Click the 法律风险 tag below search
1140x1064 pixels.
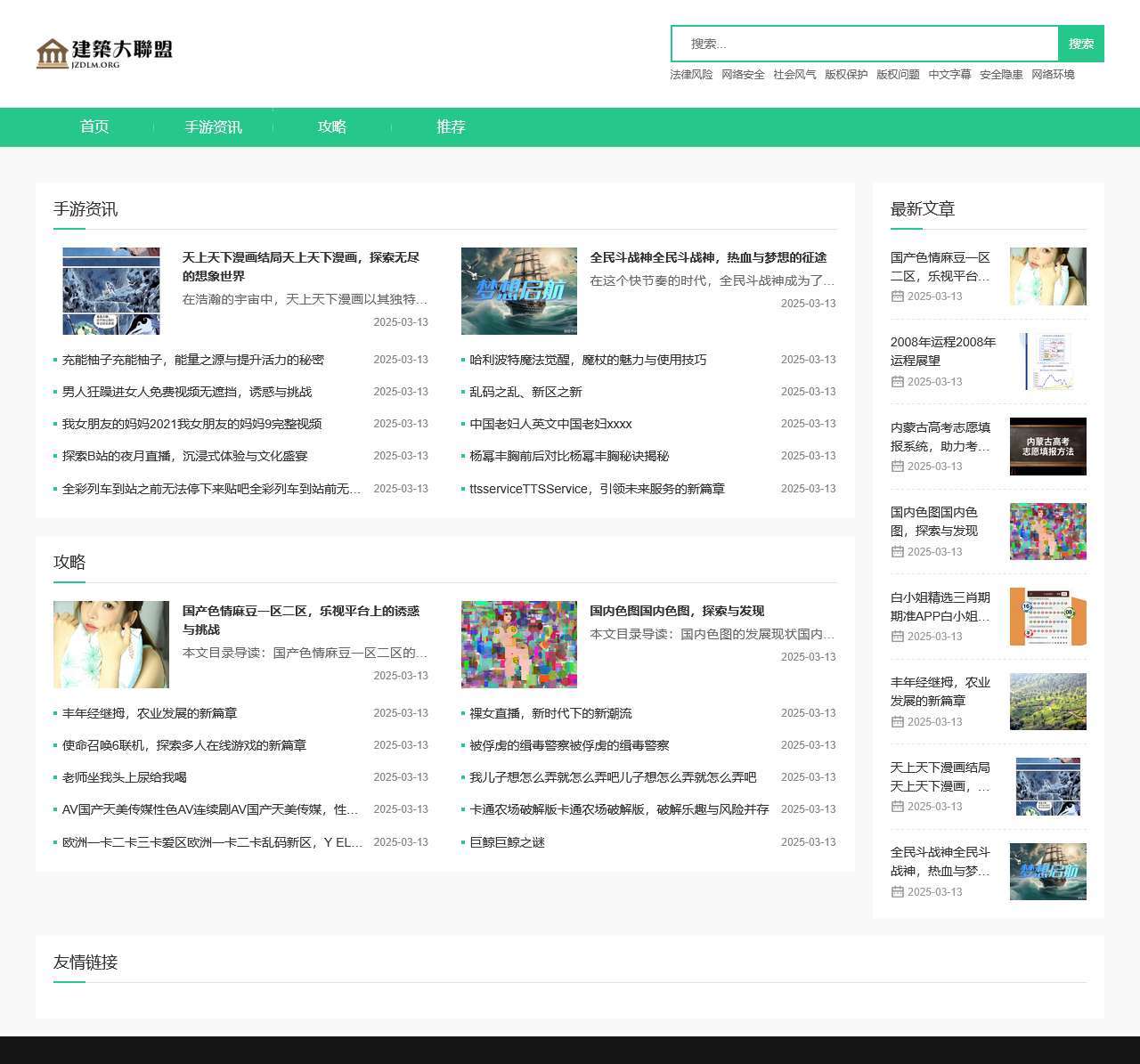[691, 75]
